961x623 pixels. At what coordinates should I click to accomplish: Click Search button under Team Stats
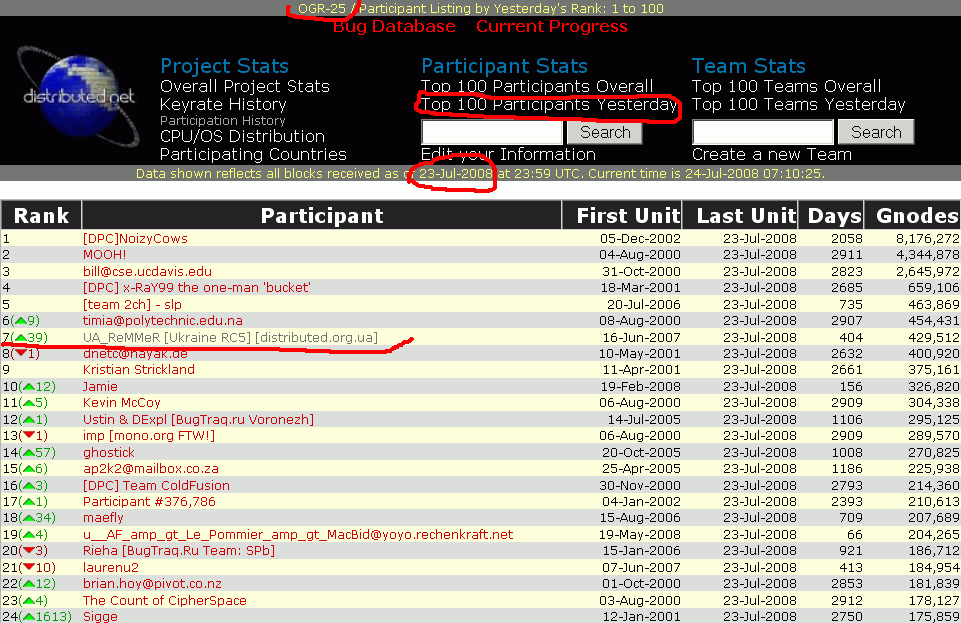[x=876, y=132]
